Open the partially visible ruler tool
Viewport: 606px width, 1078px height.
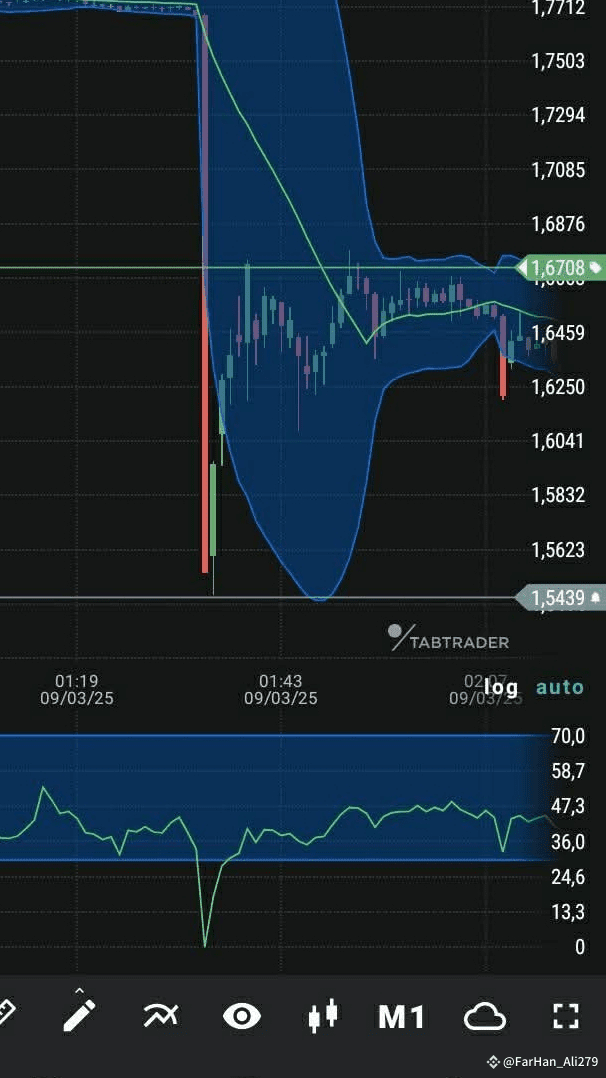tap(7, 1013)
